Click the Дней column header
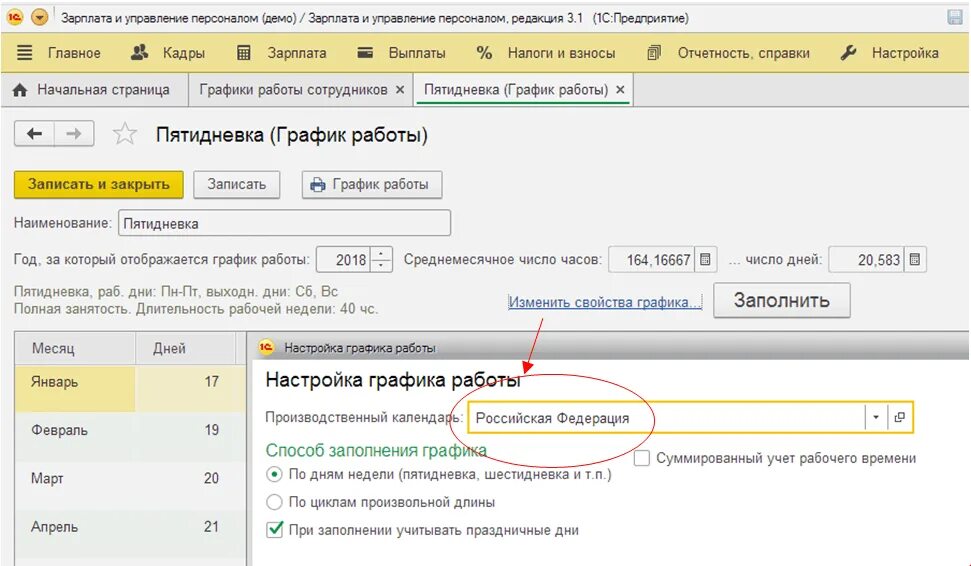This screenshot has height=566, width=971. [185, 348]
